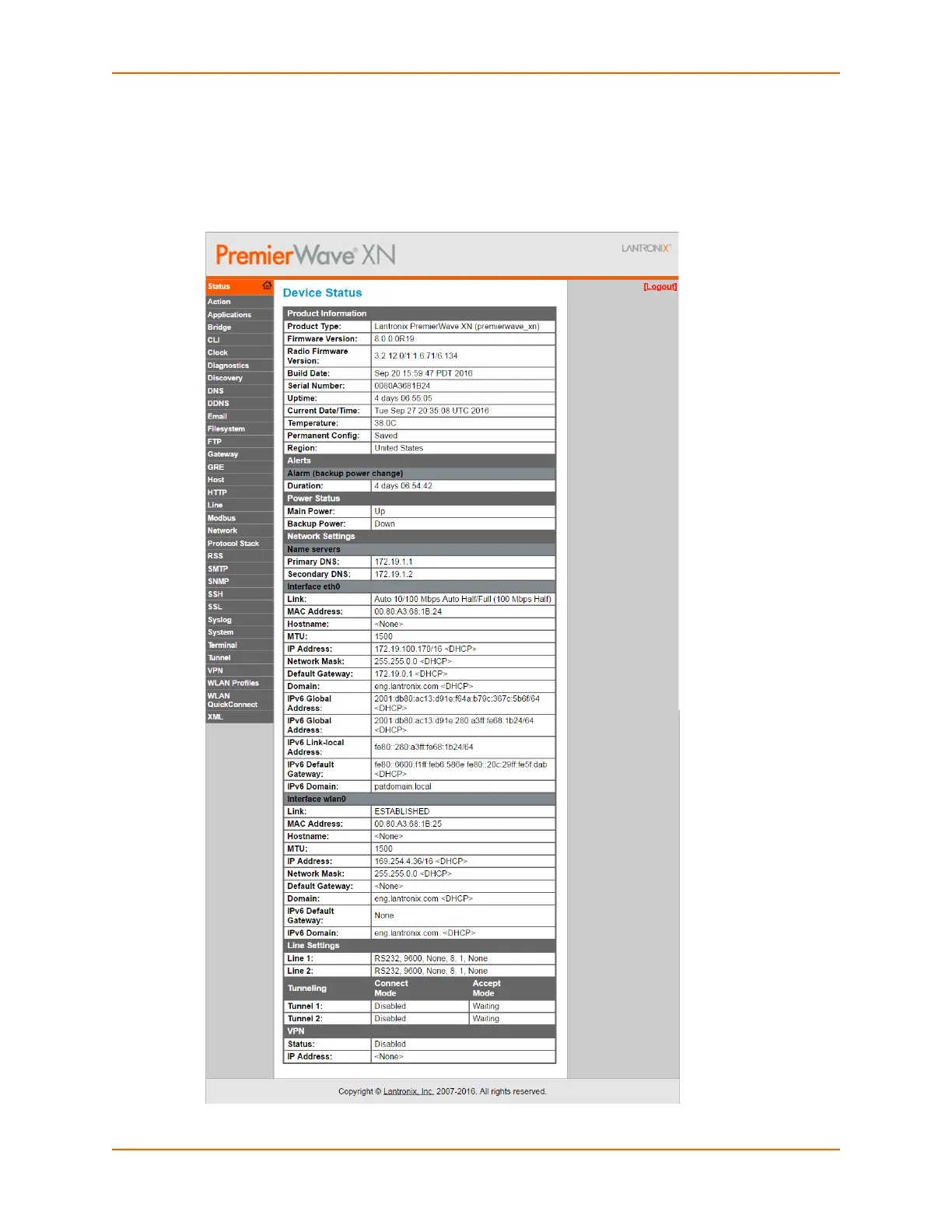Click Tunnel 2 accept mode Waiting
The width and height of the screenshot is (952, 1232).
point(486,1018)
